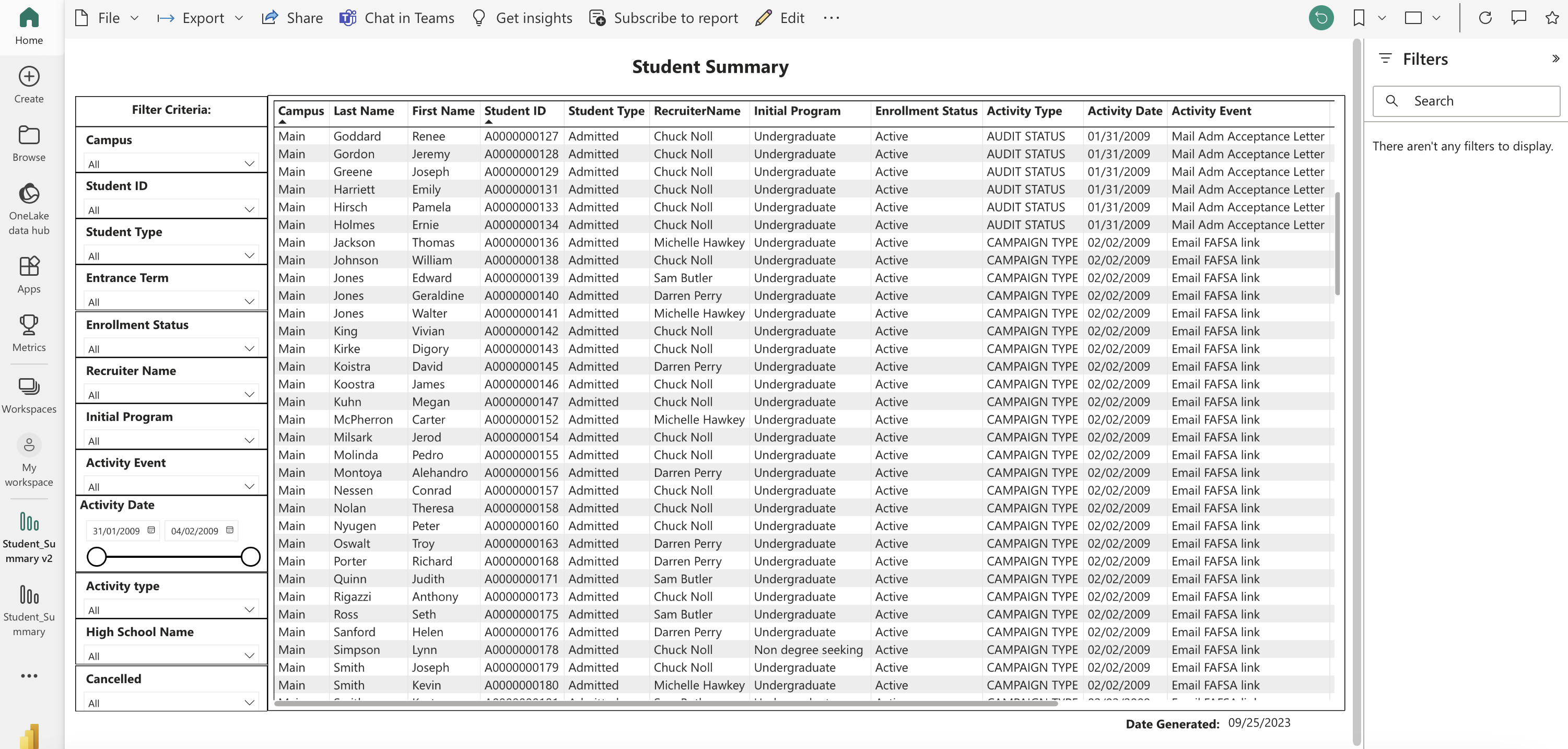Viewport: 1568px width, 749px height.
Task: Click the left Activity Date slider handle
Action: pyautogui.click(x=96, y=556)
